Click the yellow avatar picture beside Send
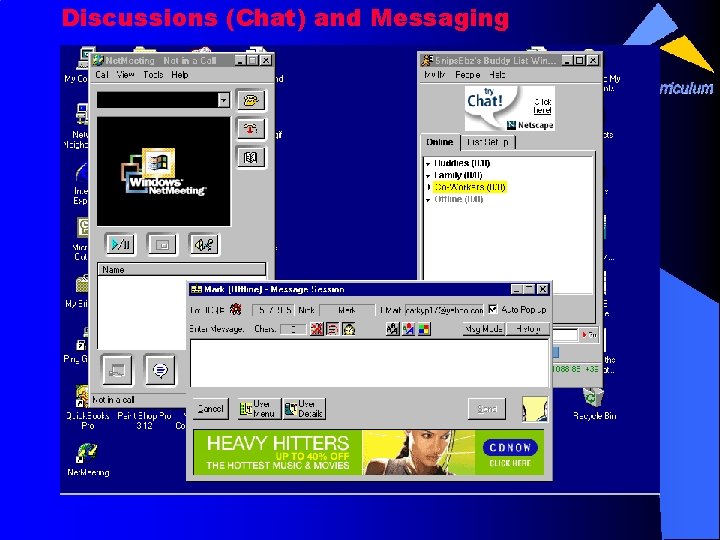The image size is (720, 540). pyautogui.click(x=535, y=409)
